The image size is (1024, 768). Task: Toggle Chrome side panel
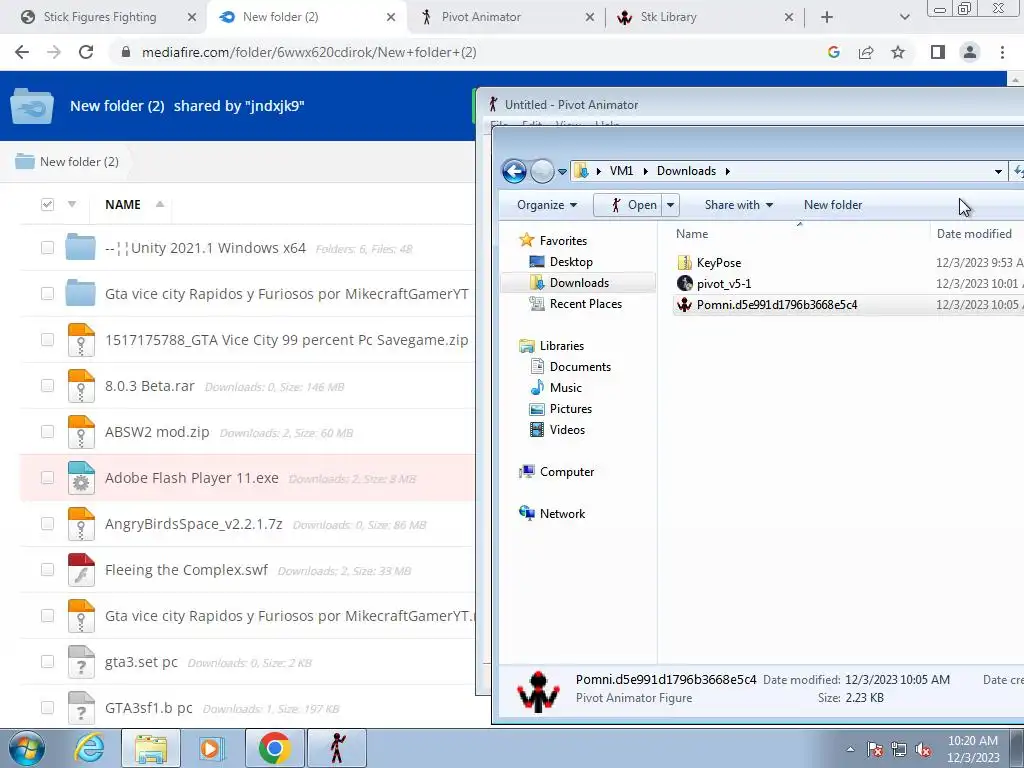(938, 52)
